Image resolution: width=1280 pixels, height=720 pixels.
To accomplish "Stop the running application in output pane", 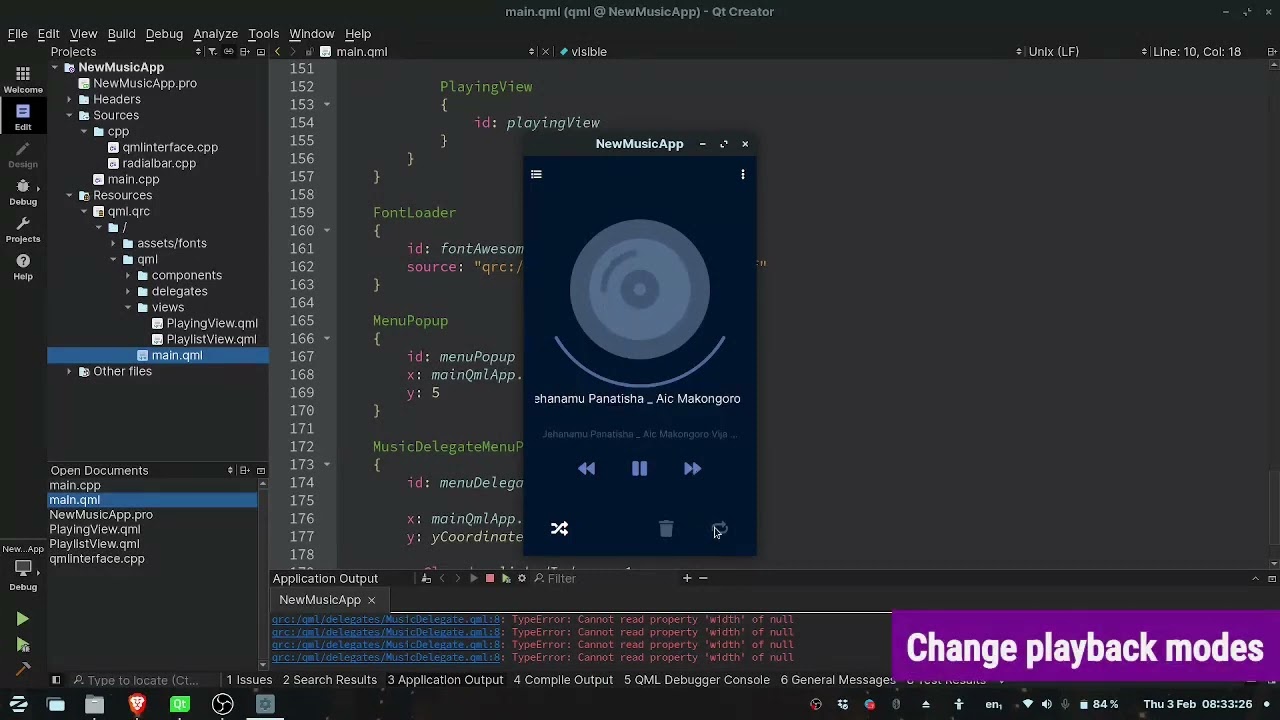I will (x=490, y=579).
